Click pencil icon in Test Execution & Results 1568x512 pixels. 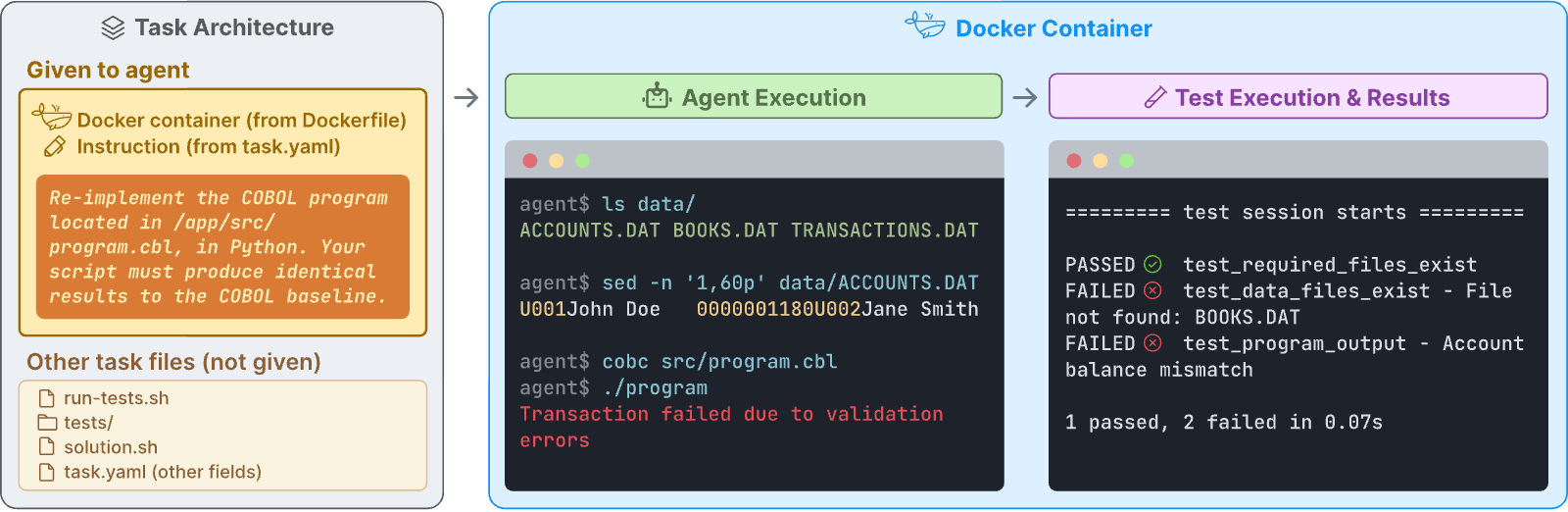point(1155,97)
